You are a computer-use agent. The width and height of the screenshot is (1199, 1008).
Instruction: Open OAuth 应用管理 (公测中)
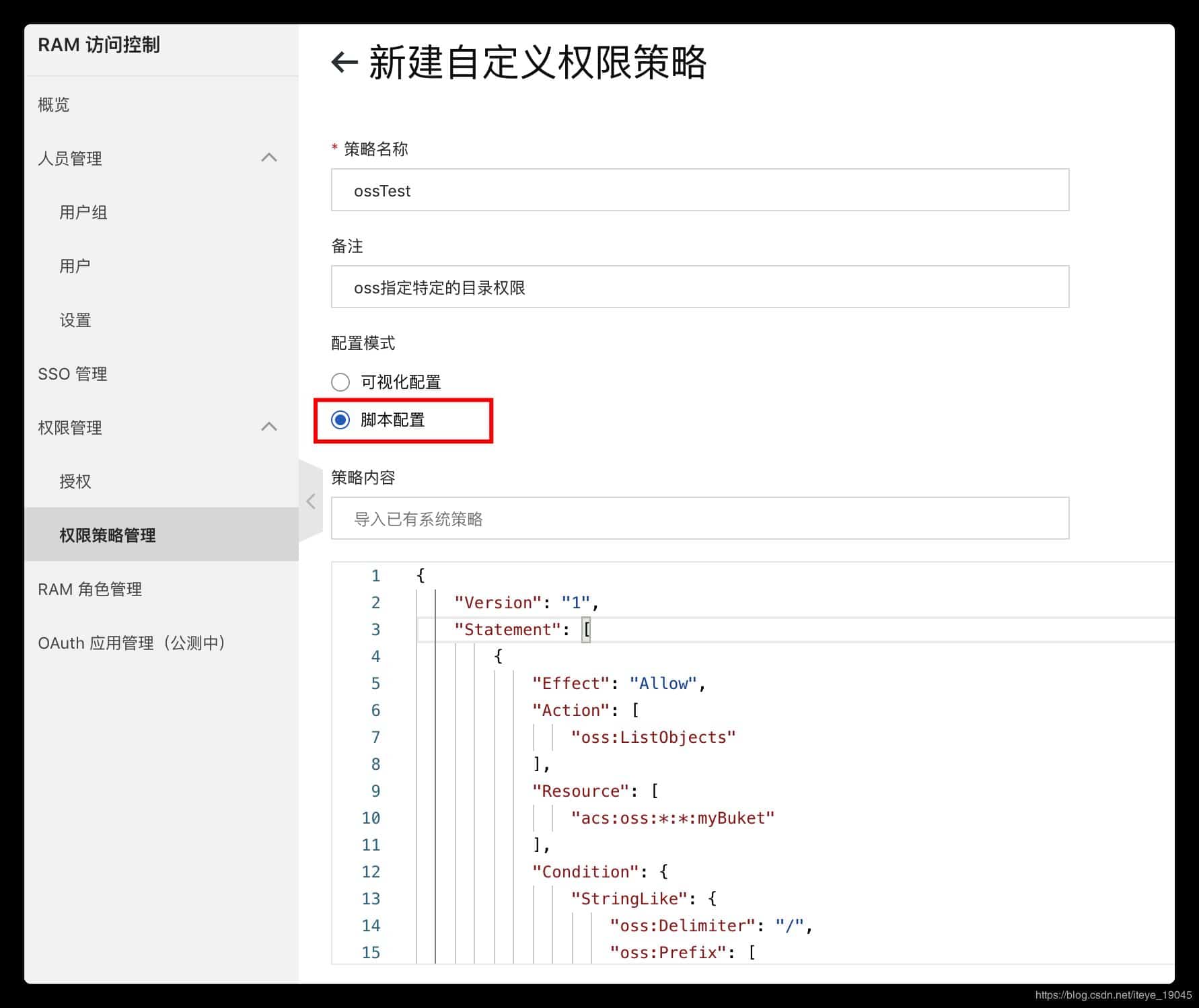pyautogui.click(x=132, y=643)
